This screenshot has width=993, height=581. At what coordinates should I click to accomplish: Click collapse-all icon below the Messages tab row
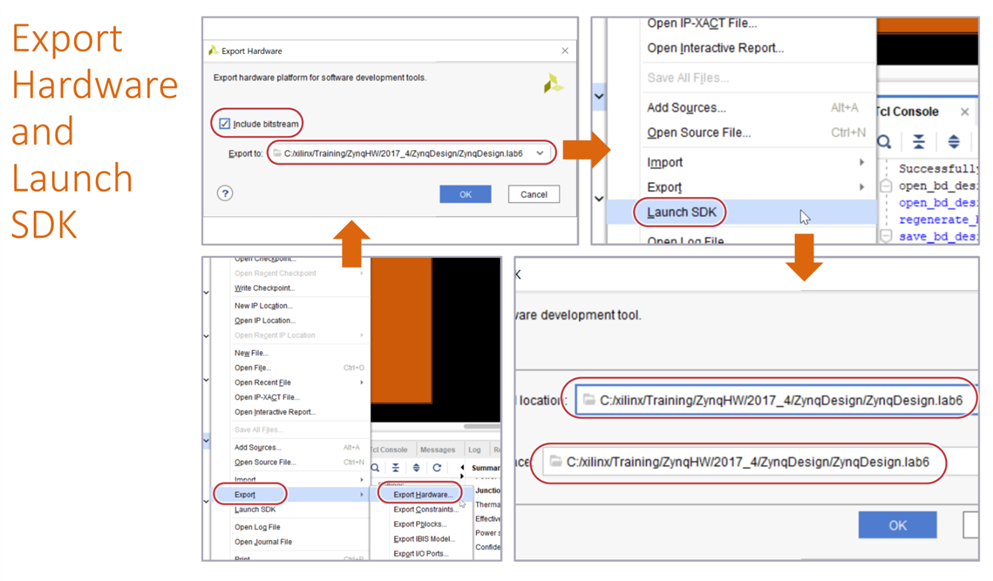click(395, 468)
